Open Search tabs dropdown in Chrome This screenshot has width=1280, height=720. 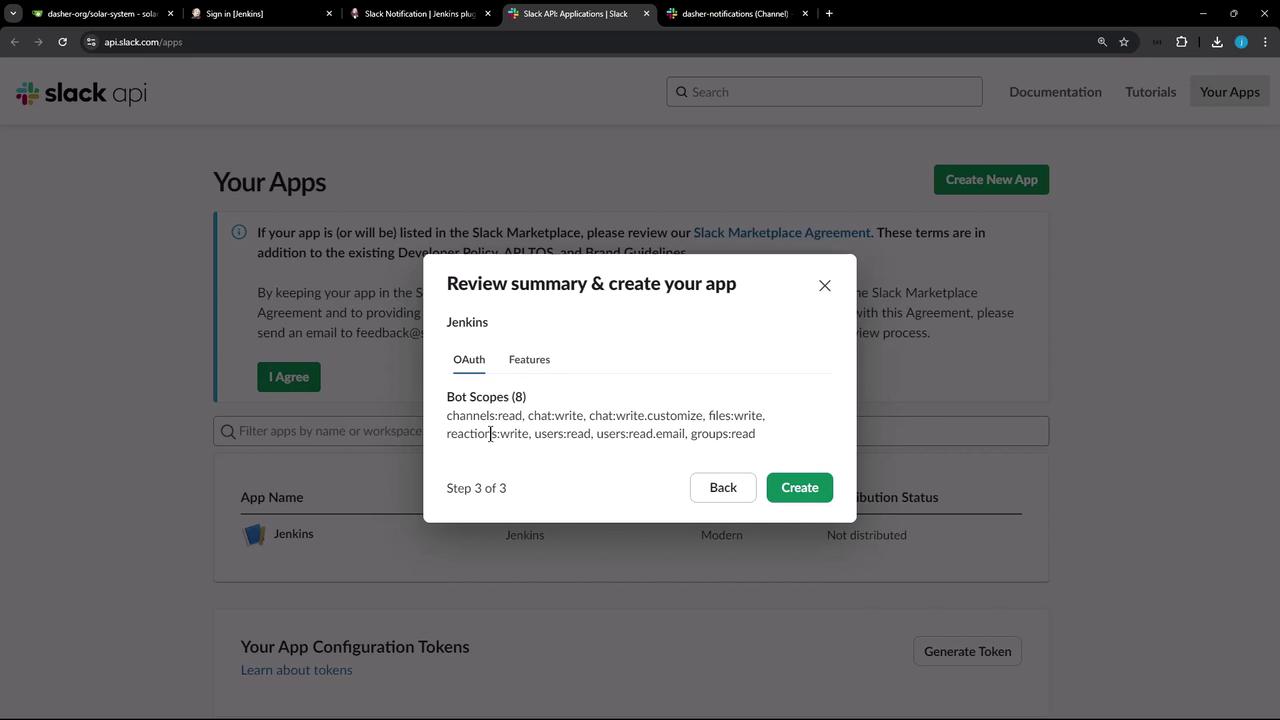13,14
